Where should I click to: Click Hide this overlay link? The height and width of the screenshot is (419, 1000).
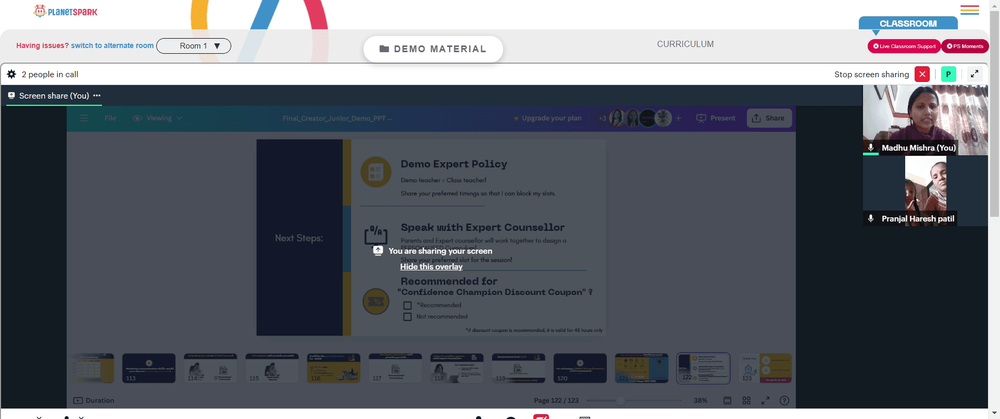(x=431, y=267)
